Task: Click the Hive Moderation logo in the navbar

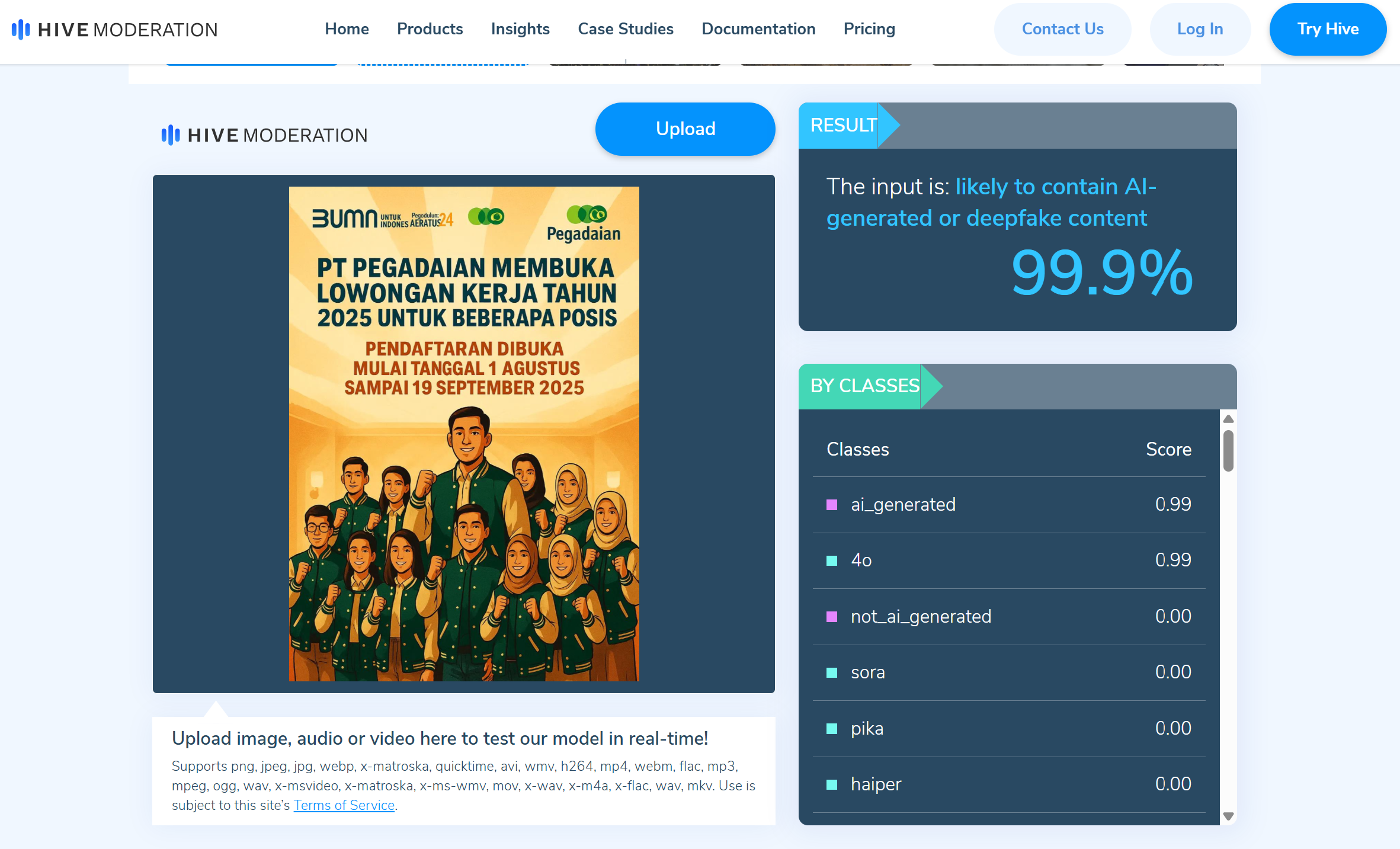Action: click(114, 29)
